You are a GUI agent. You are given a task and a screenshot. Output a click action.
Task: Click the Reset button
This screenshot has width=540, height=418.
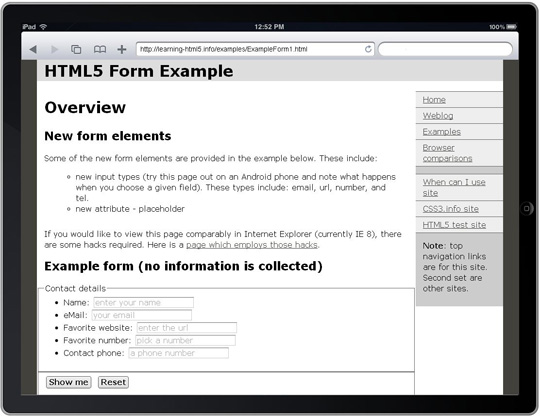point(113,382)
